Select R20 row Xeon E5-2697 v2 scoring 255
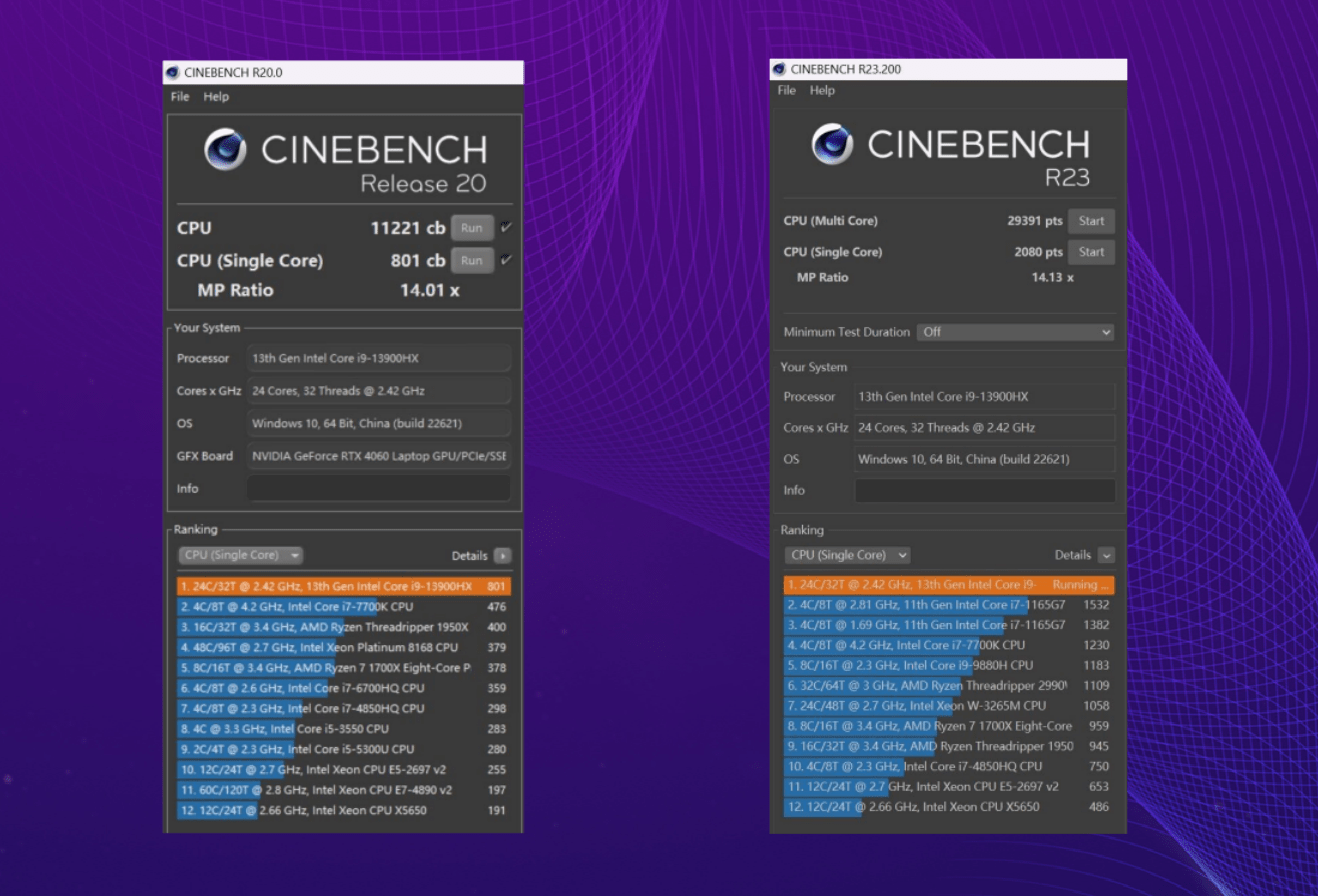 (344, 769)
